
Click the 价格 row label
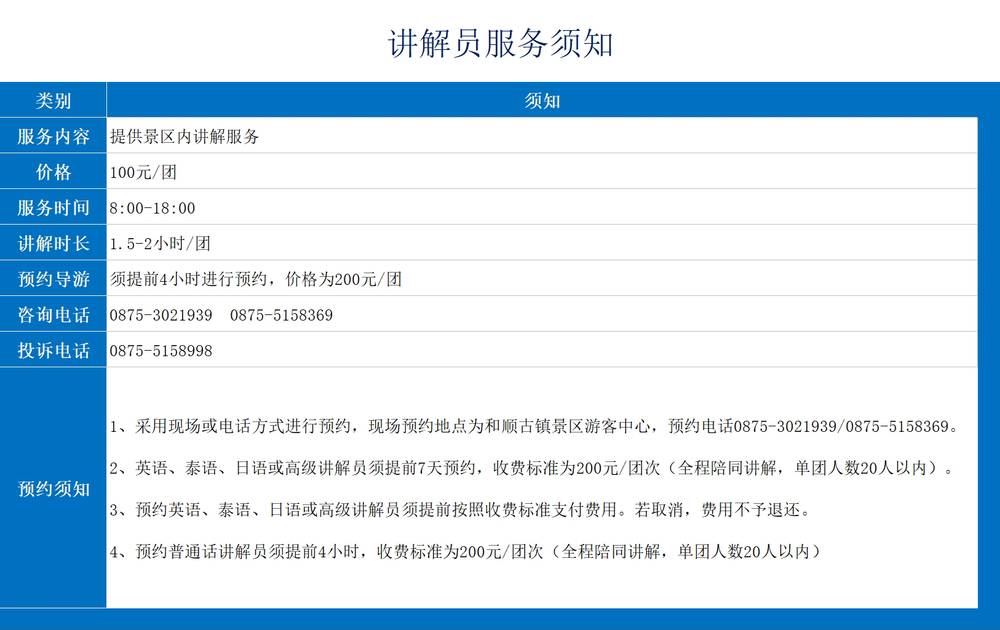53,172
